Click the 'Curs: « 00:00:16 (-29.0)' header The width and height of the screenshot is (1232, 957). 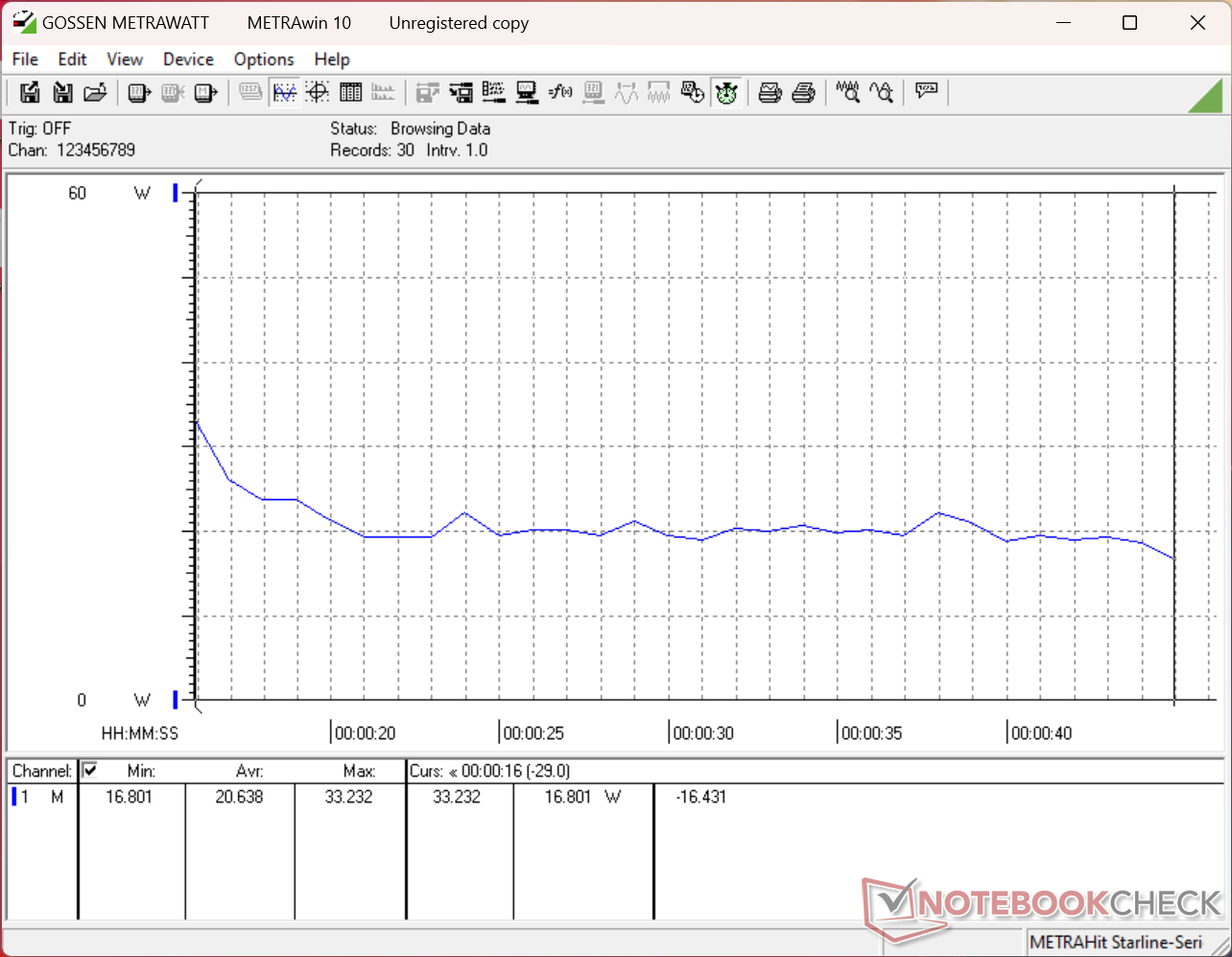coord(490,771)
